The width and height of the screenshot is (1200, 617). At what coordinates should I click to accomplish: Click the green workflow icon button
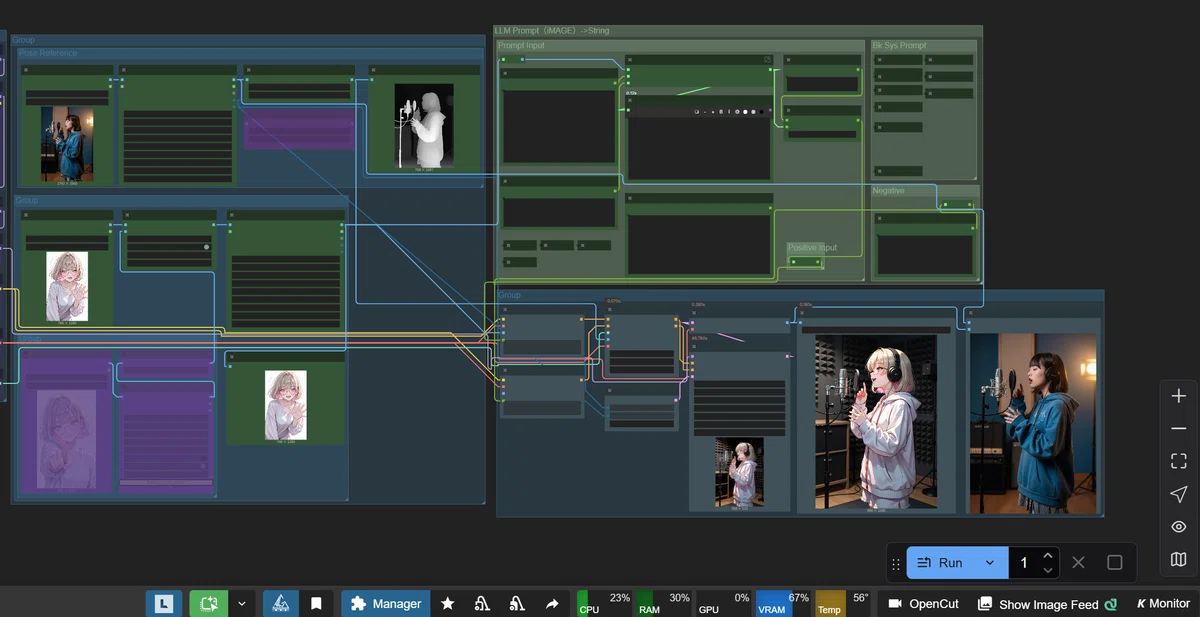click(208, 604)
